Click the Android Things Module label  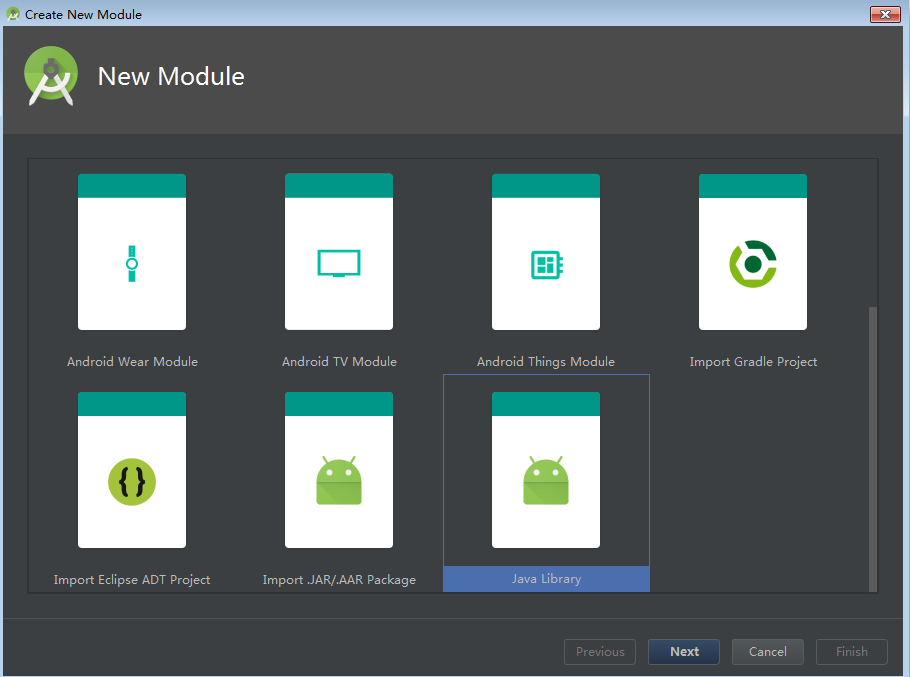click(x=546, y=361)
